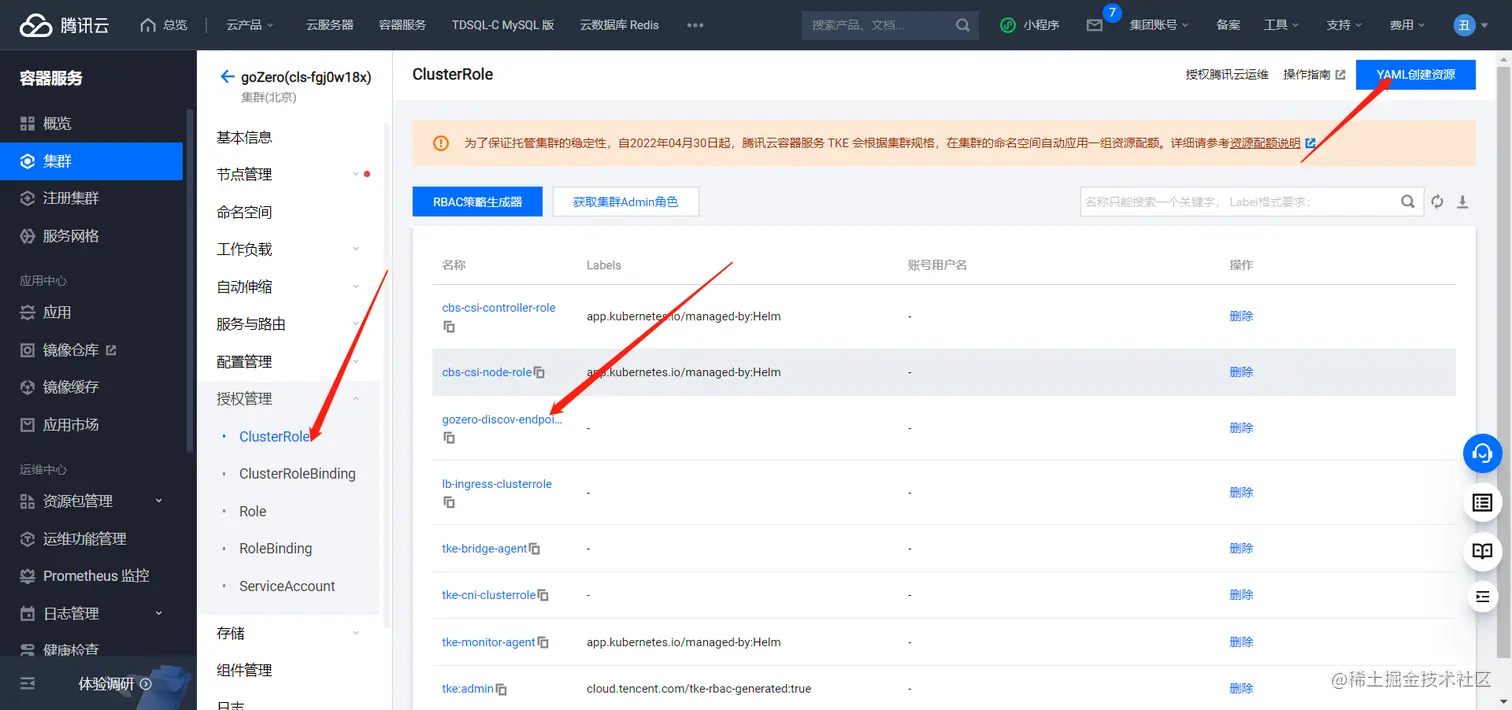Viewport: 1512px width, 710px height.
Task: Click the list search magnifier icon
Action: pos(1408,201)
